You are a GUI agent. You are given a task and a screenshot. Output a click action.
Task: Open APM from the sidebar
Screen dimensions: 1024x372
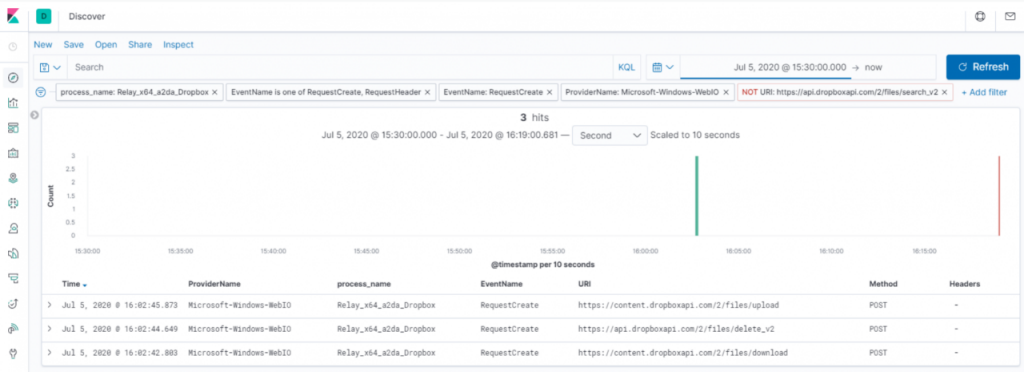13,278
